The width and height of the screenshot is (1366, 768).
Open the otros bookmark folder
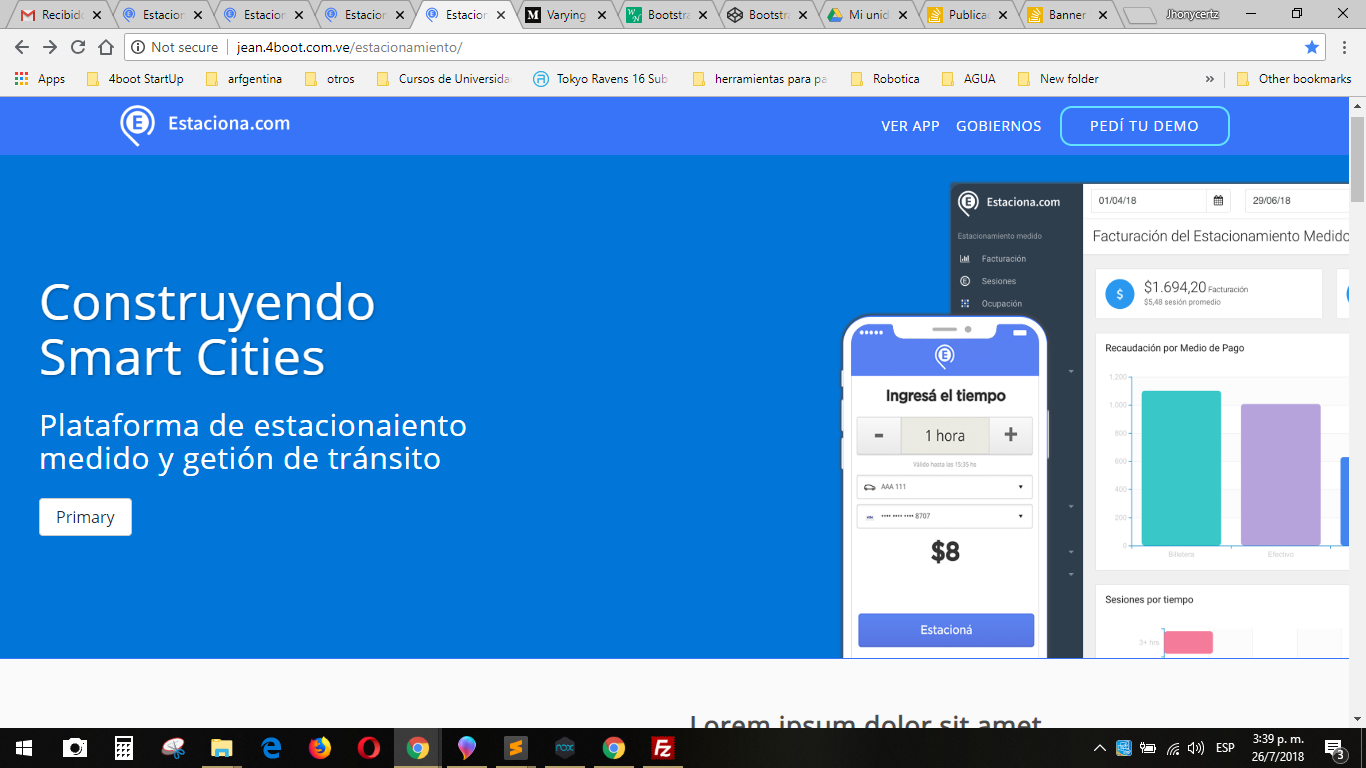(x=329, y=79)
